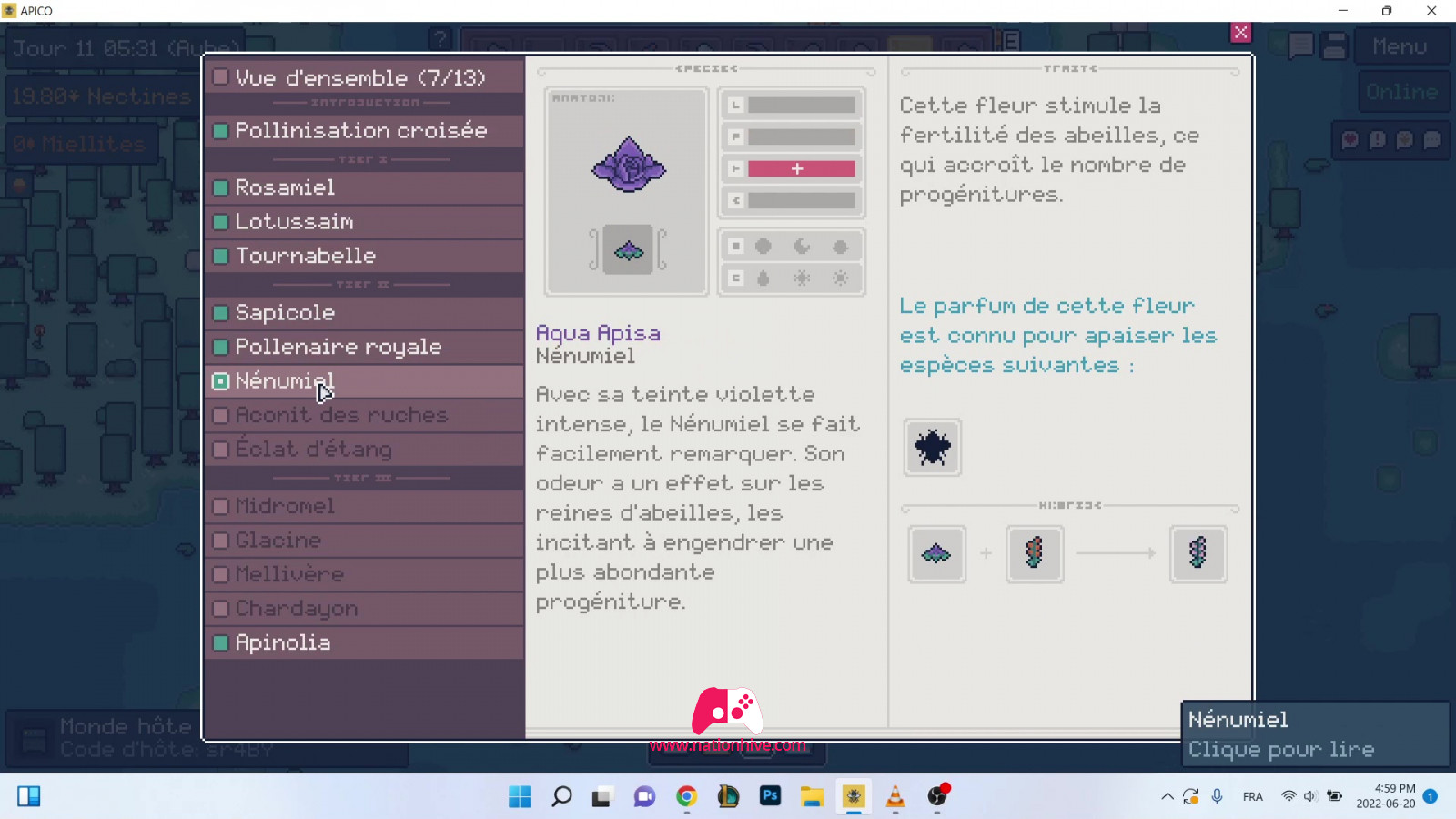Open taskbar Search
The height and width of the screenshot is (819, 1456).
(561, 796)
